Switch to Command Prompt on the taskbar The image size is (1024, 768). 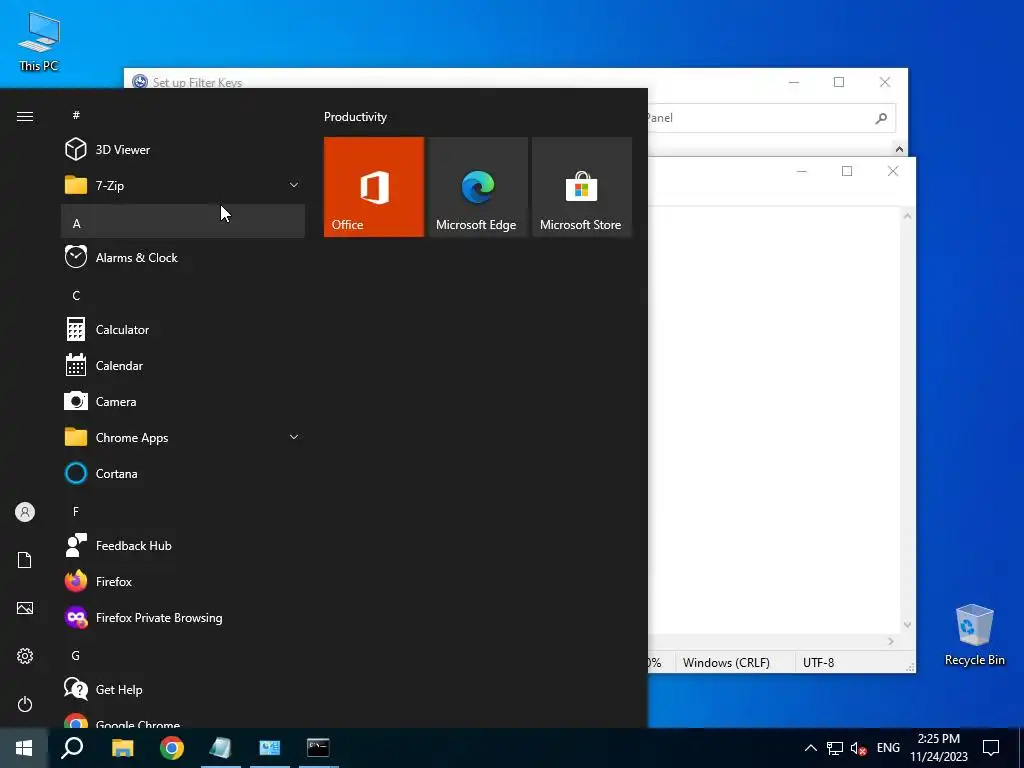(319, 748)
